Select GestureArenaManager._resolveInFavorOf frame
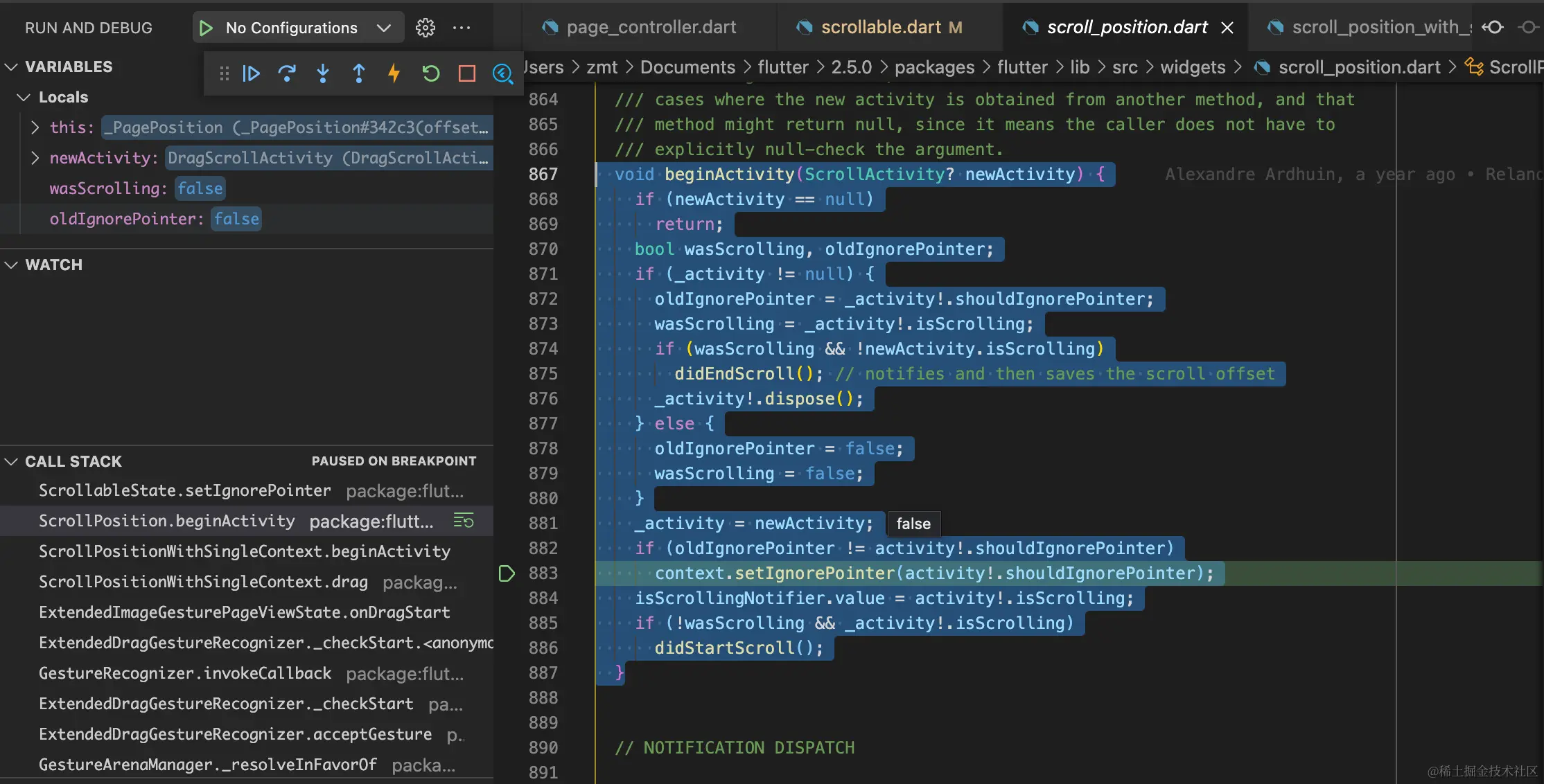 (x=247, y=765)
